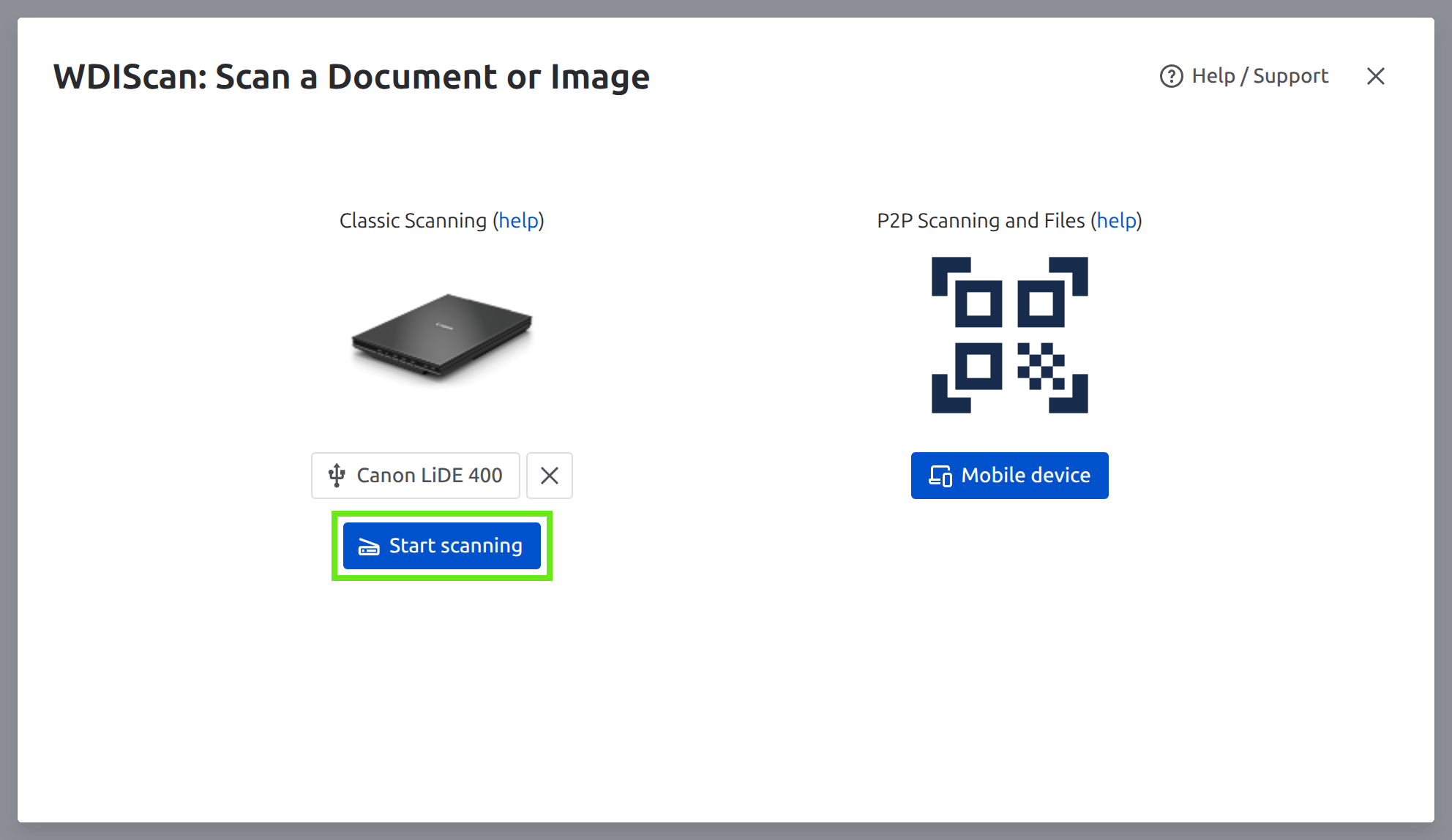This screenshot has height=840, width=1452.
Task: Open Mobile device scanning
Action: tap(1010, 476)
